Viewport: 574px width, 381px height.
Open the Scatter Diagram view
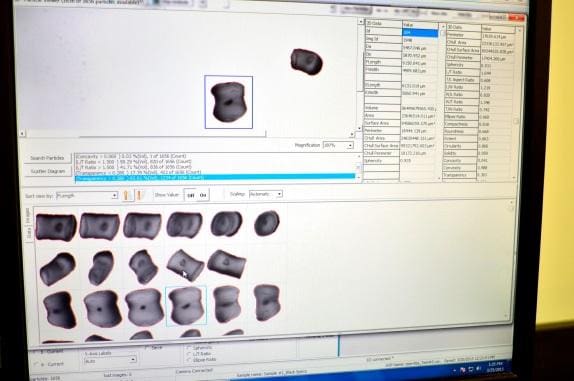(x=48, y=171)
